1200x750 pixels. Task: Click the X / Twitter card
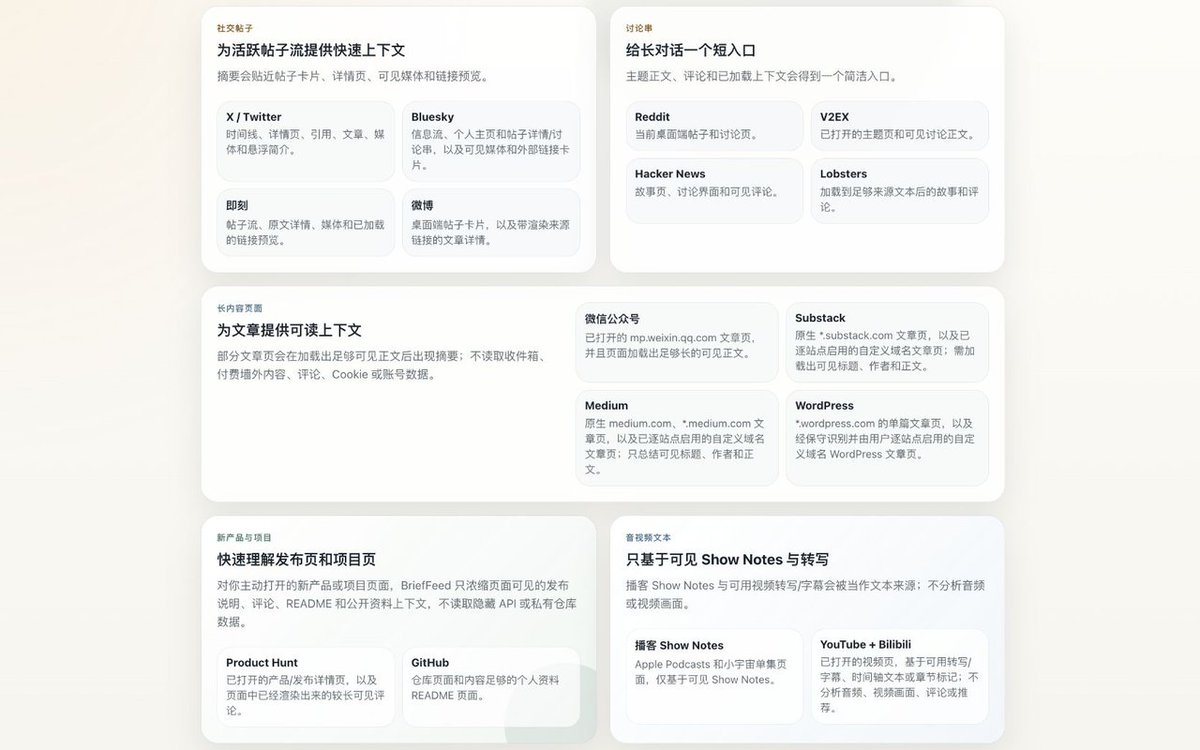(306, 141)
